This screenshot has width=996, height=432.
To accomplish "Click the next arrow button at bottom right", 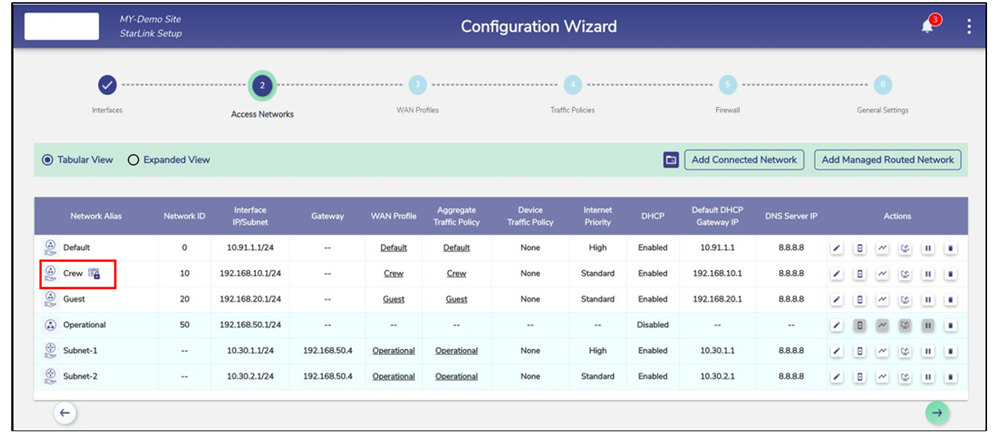I will 938,412.
